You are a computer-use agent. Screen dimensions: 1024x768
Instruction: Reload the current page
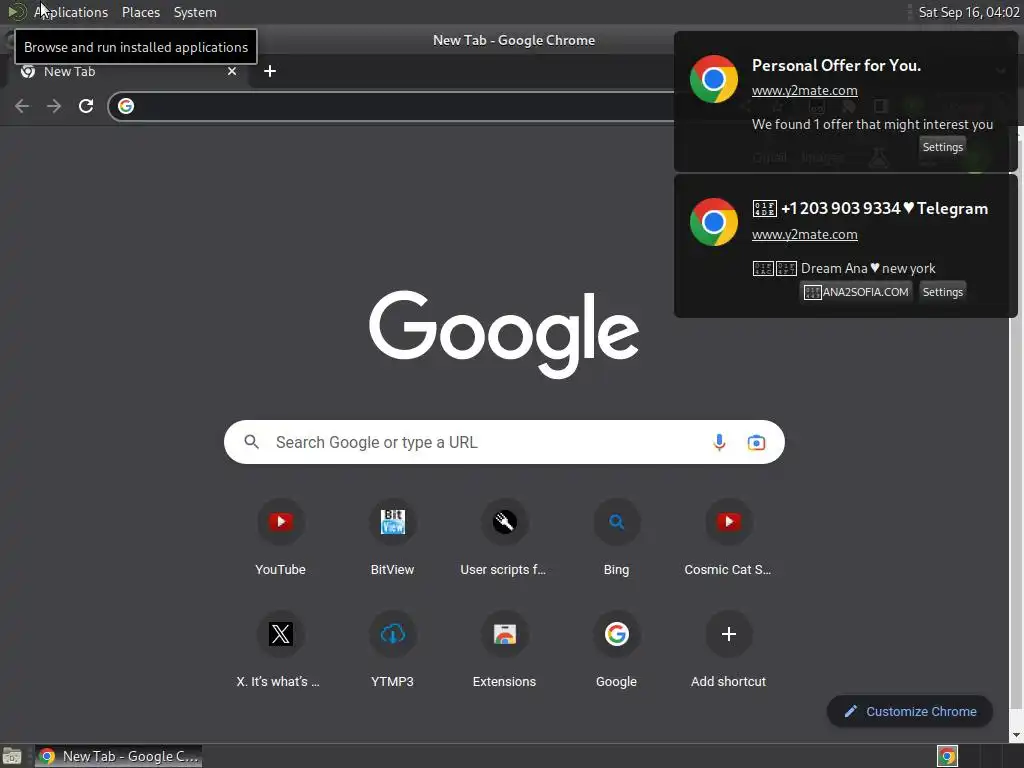pos(86,106)
